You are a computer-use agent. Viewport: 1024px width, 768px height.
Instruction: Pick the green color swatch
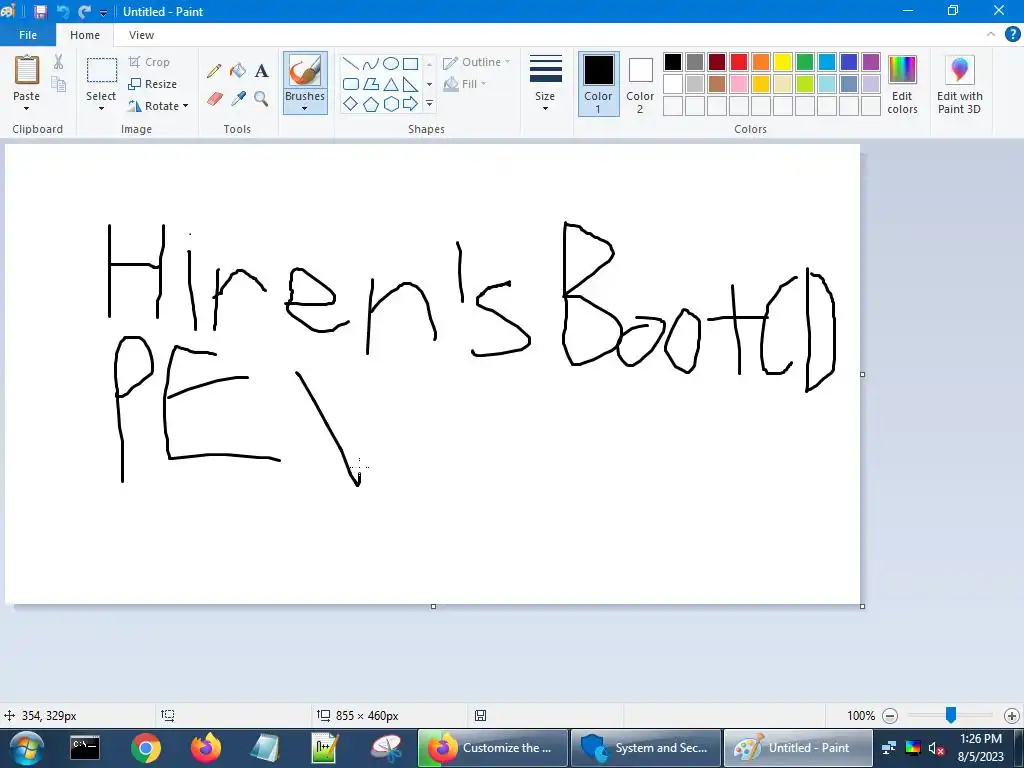coord(805,62)
